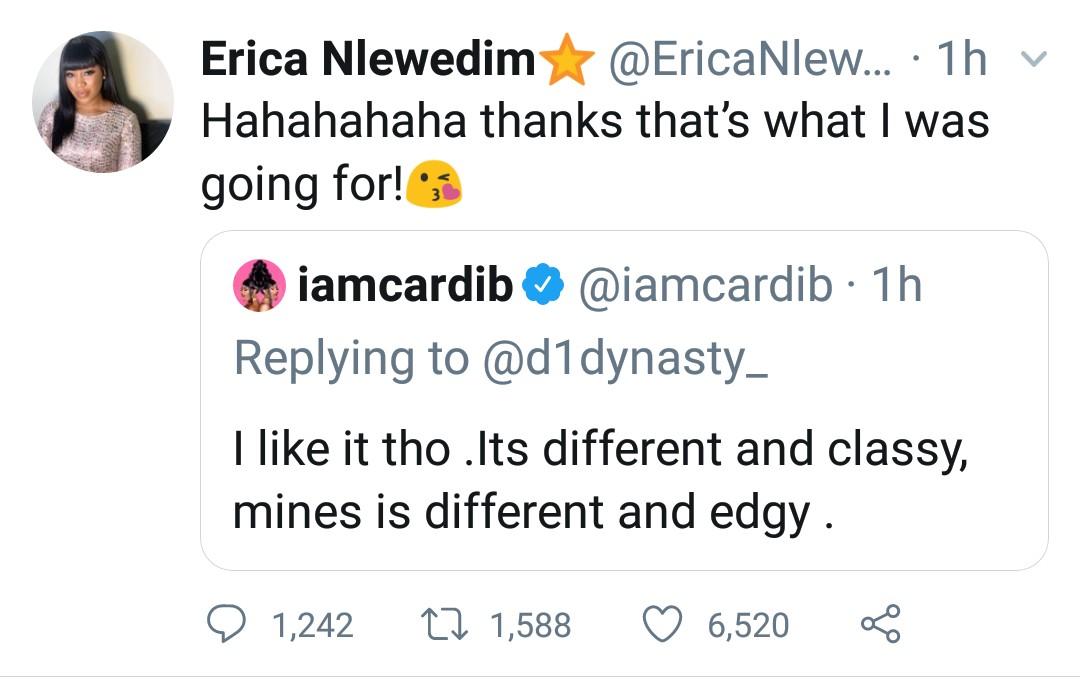Click the 6,520 likes count
This screenshot has width=1080, height=685.
pos(748,626)
